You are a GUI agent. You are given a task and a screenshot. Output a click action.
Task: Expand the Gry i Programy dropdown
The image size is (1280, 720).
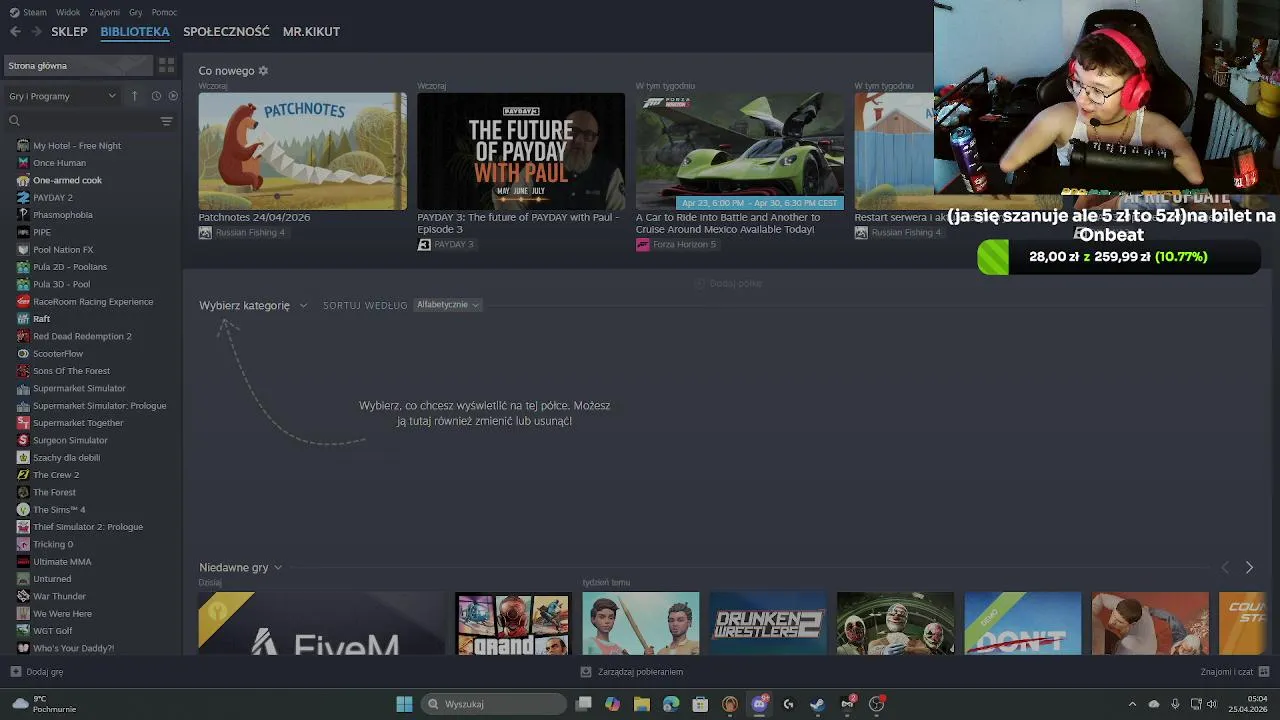[x=62, y=96]
